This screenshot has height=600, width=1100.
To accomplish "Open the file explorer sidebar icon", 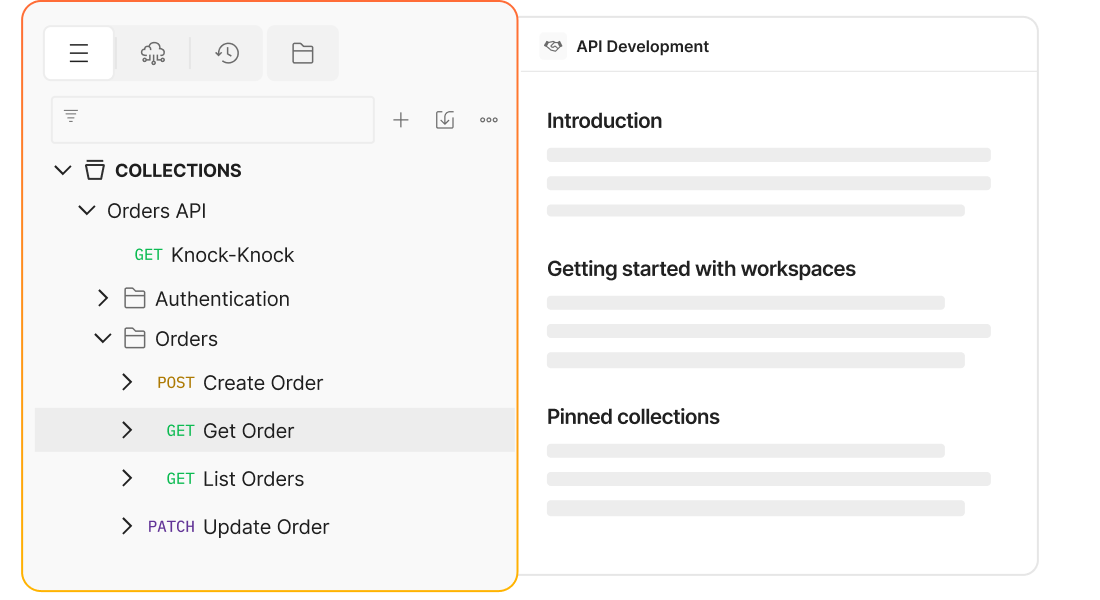I will click(x=303, y=53).
